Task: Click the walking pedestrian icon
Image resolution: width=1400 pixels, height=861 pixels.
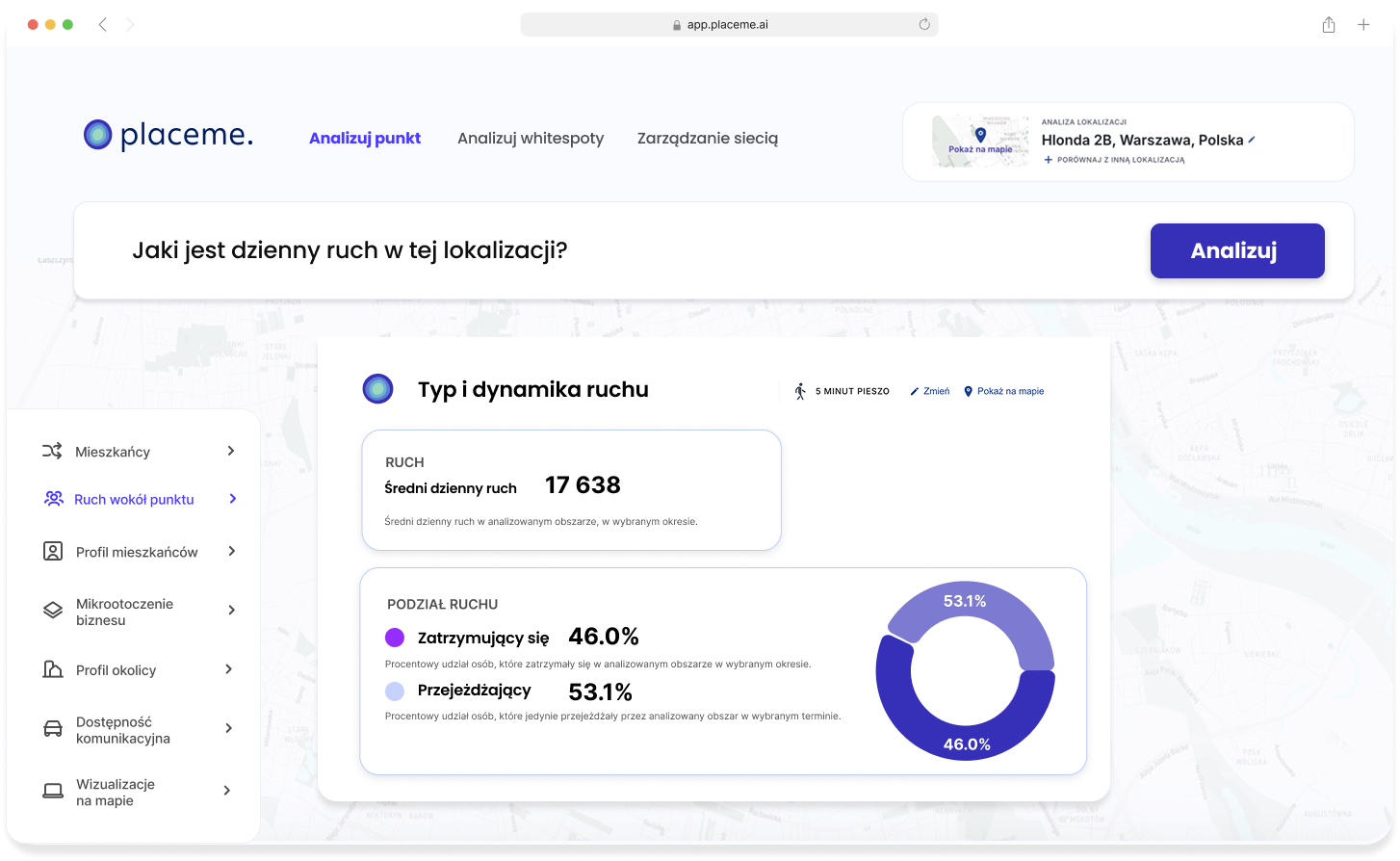Action: [800, 391]
